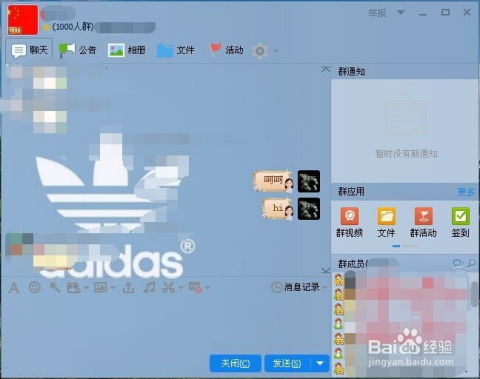The width and height of the screenshot is (480, 379).
Task: Open the emoji smiley picker
Action: 35,287
